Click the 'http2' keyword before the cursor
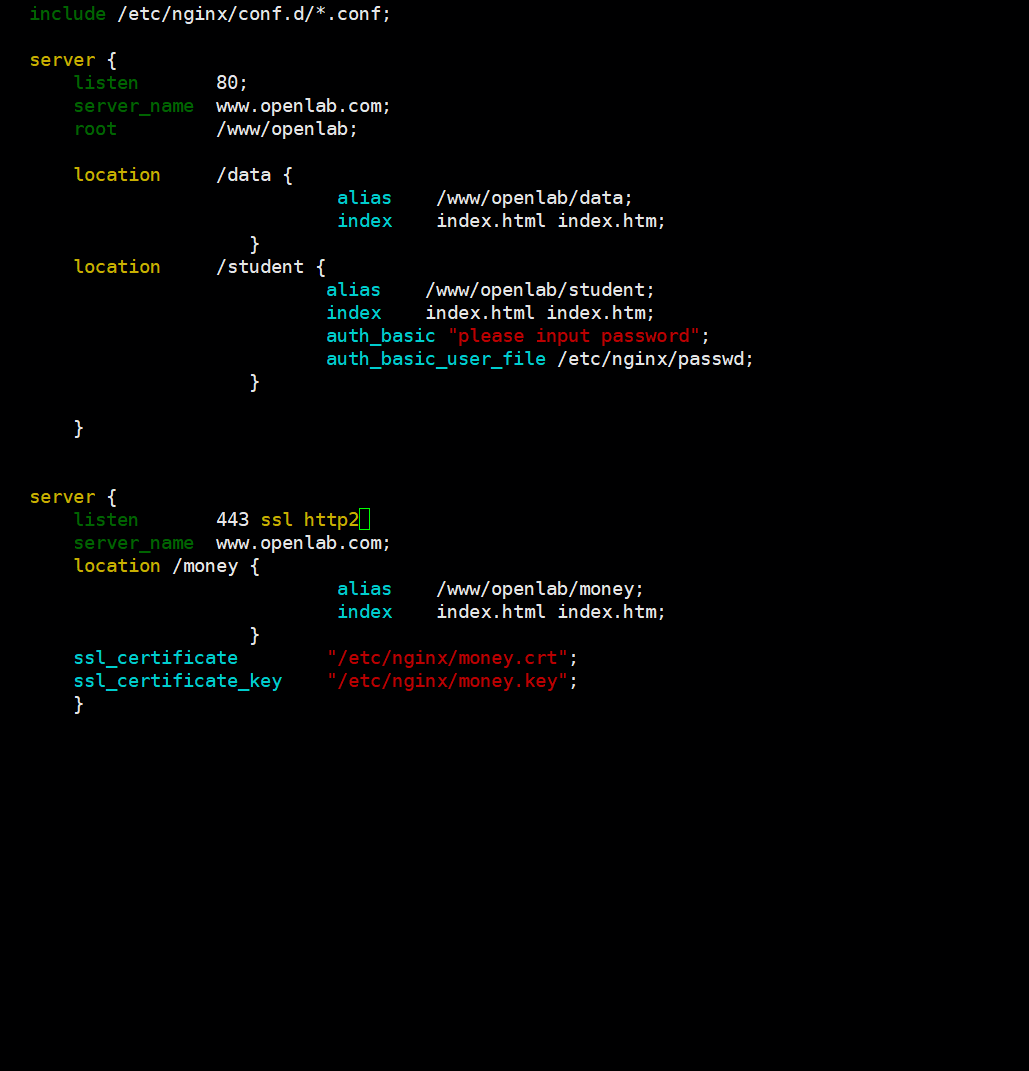The height and width of the screenshot is (1071, 1029). click(x=331, y=520)
